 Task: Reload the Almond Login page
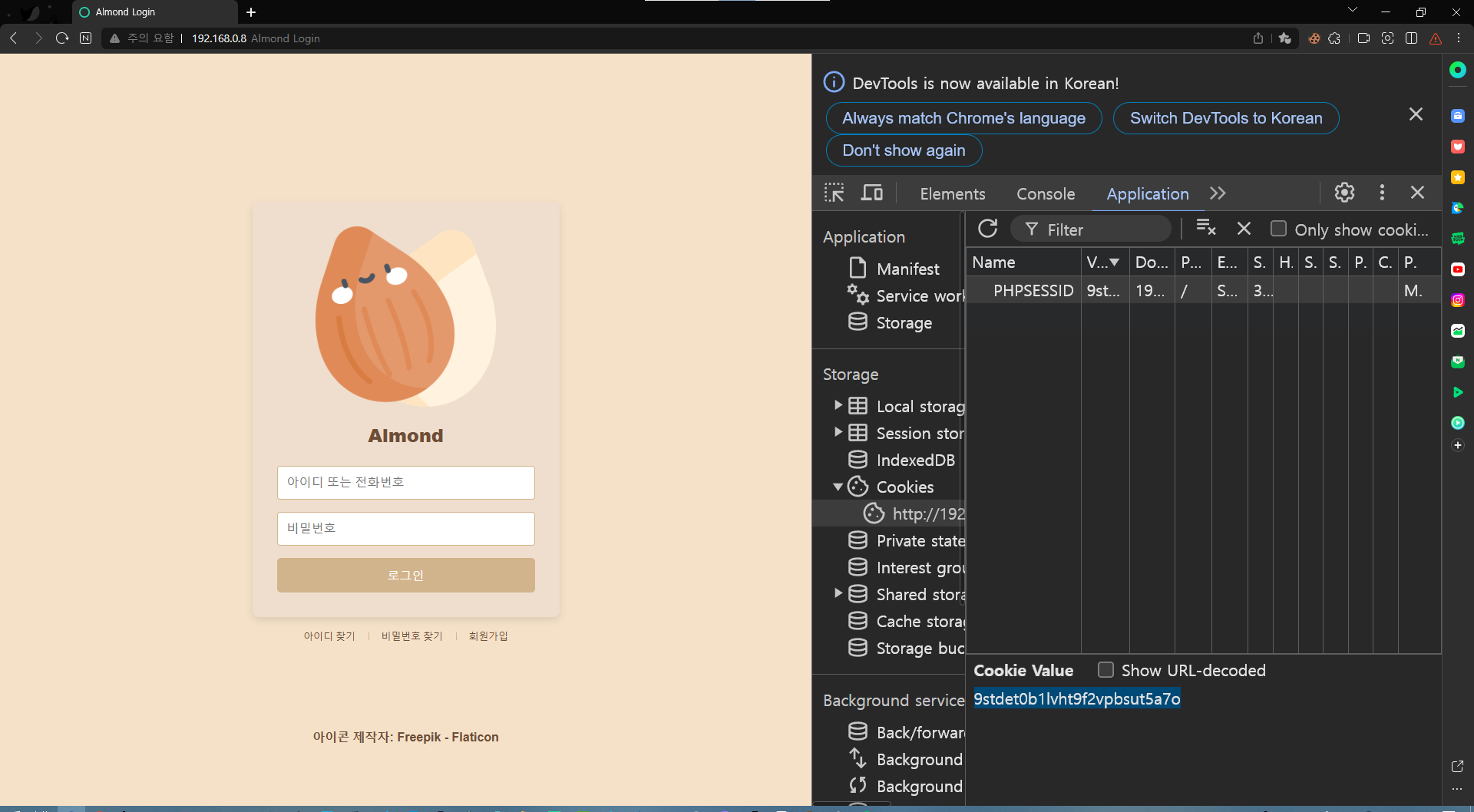point(62,38)
